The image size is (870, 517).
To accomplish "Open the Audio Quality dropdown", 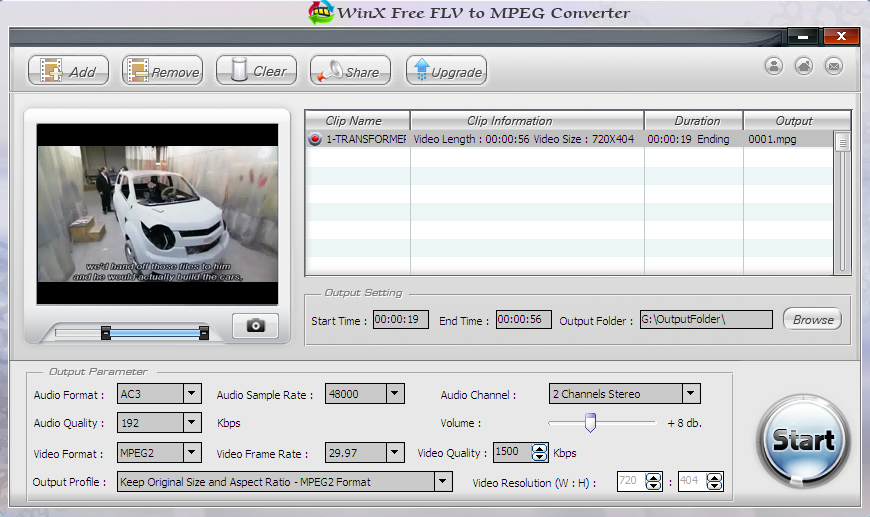I will coord(191,423).
